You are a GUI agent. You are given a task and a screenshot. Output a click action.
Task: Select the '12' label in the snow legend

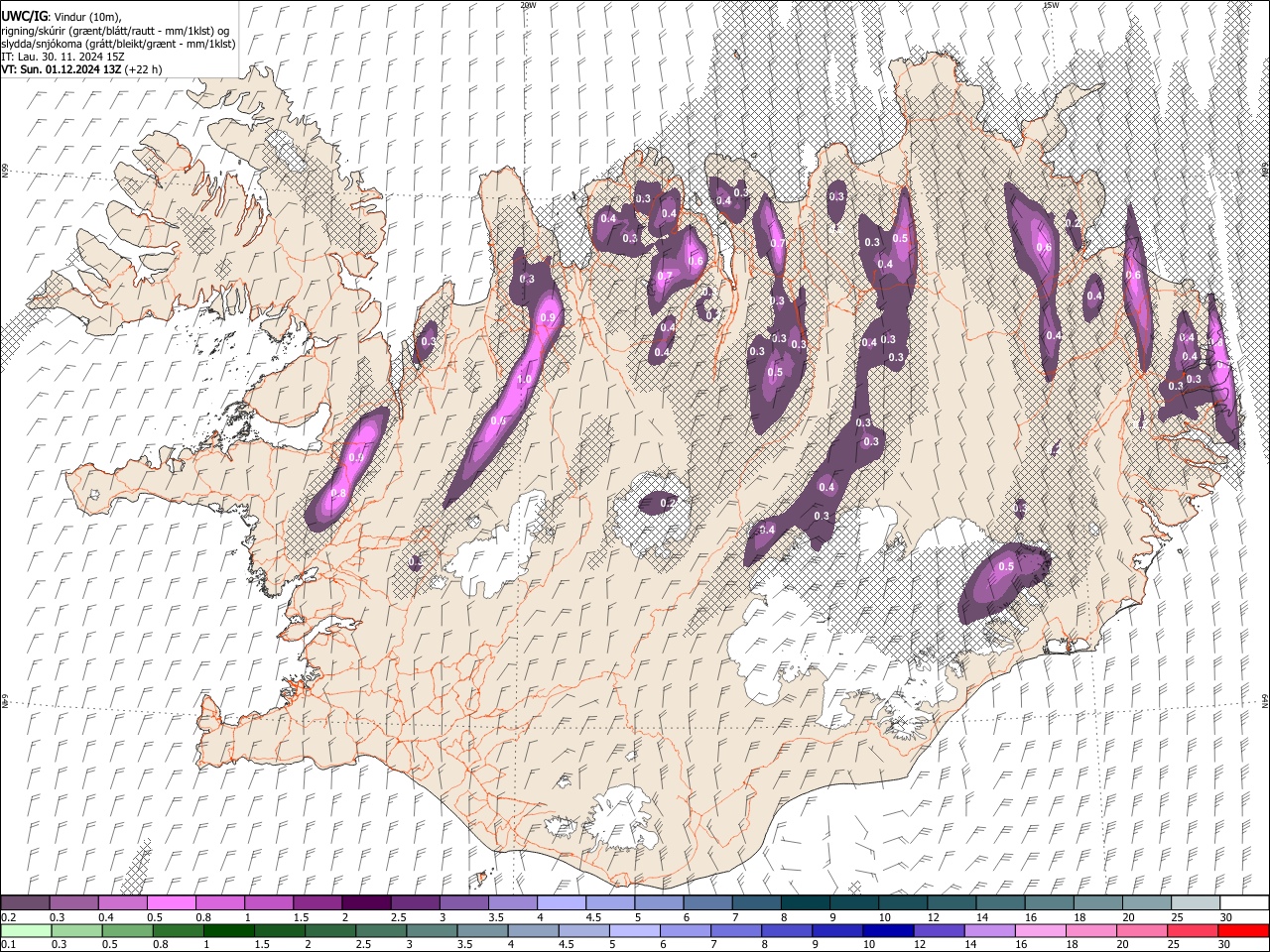tap(933, 917)
